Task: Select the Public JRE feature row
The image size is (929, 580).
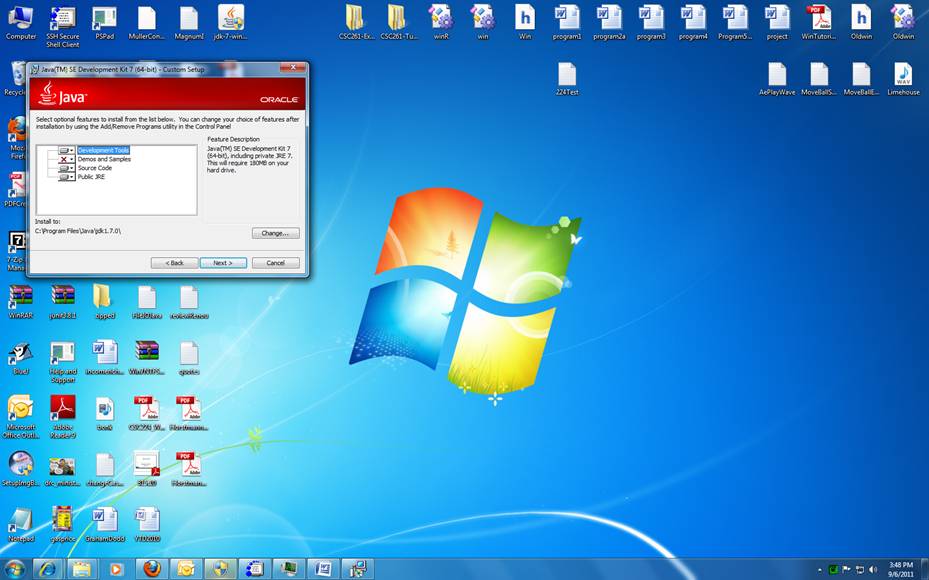Action: pyautogui.click(x=91, y=177)
